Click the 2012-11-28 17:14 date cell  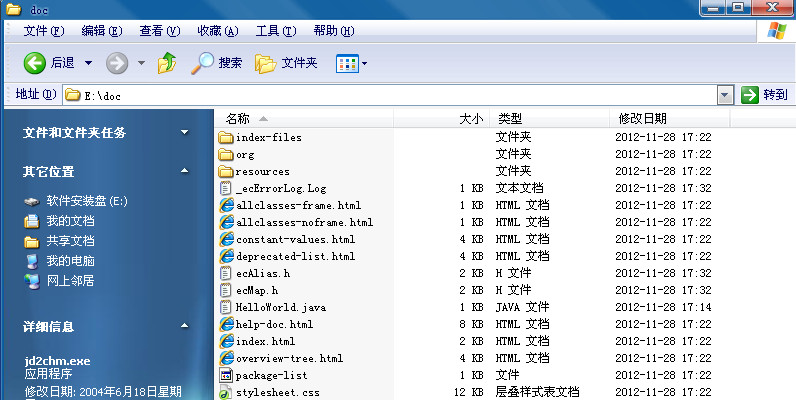(663, 308)
